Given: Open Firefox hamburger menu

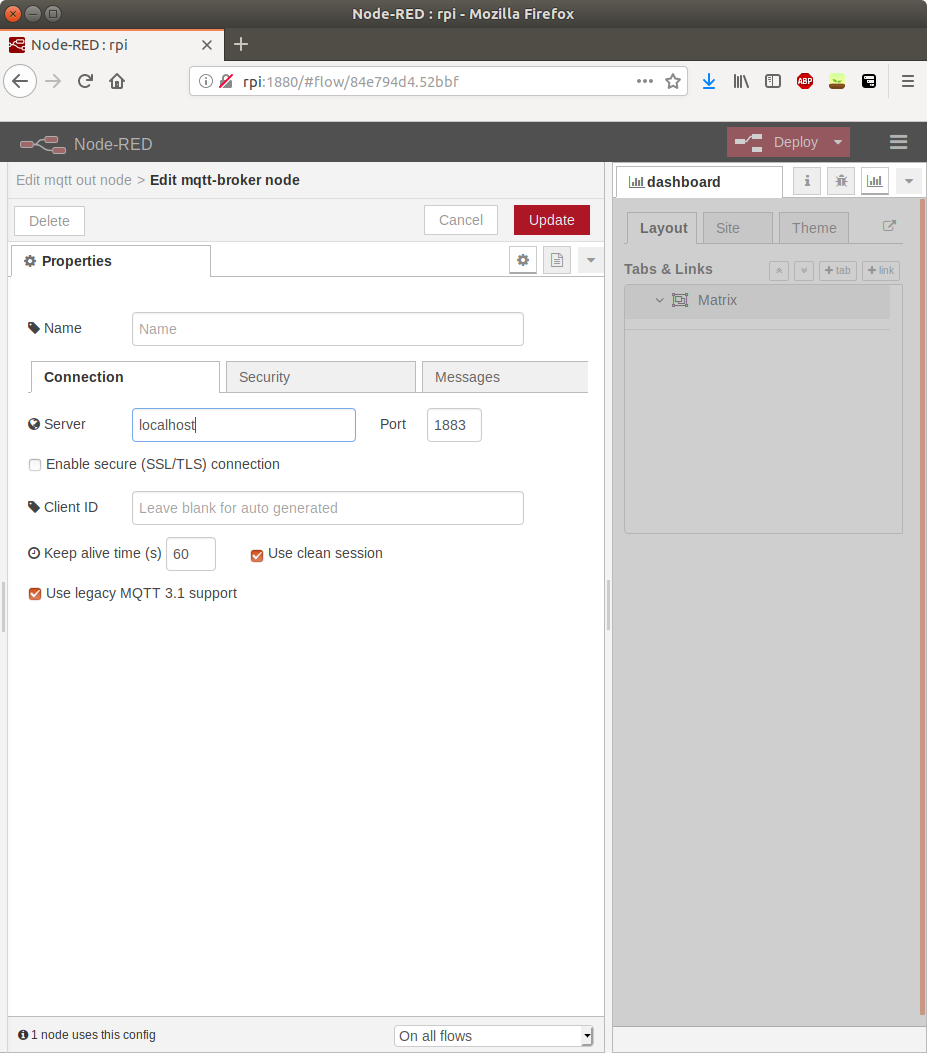Looking at the screenshot, I should click(x=908, y=81).
